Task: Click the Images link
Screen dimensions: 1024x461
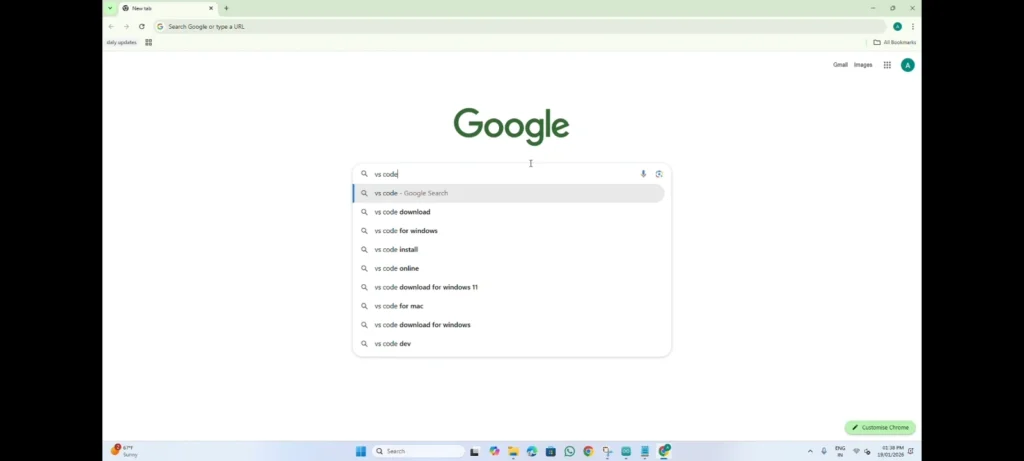Action: [862, 65]
